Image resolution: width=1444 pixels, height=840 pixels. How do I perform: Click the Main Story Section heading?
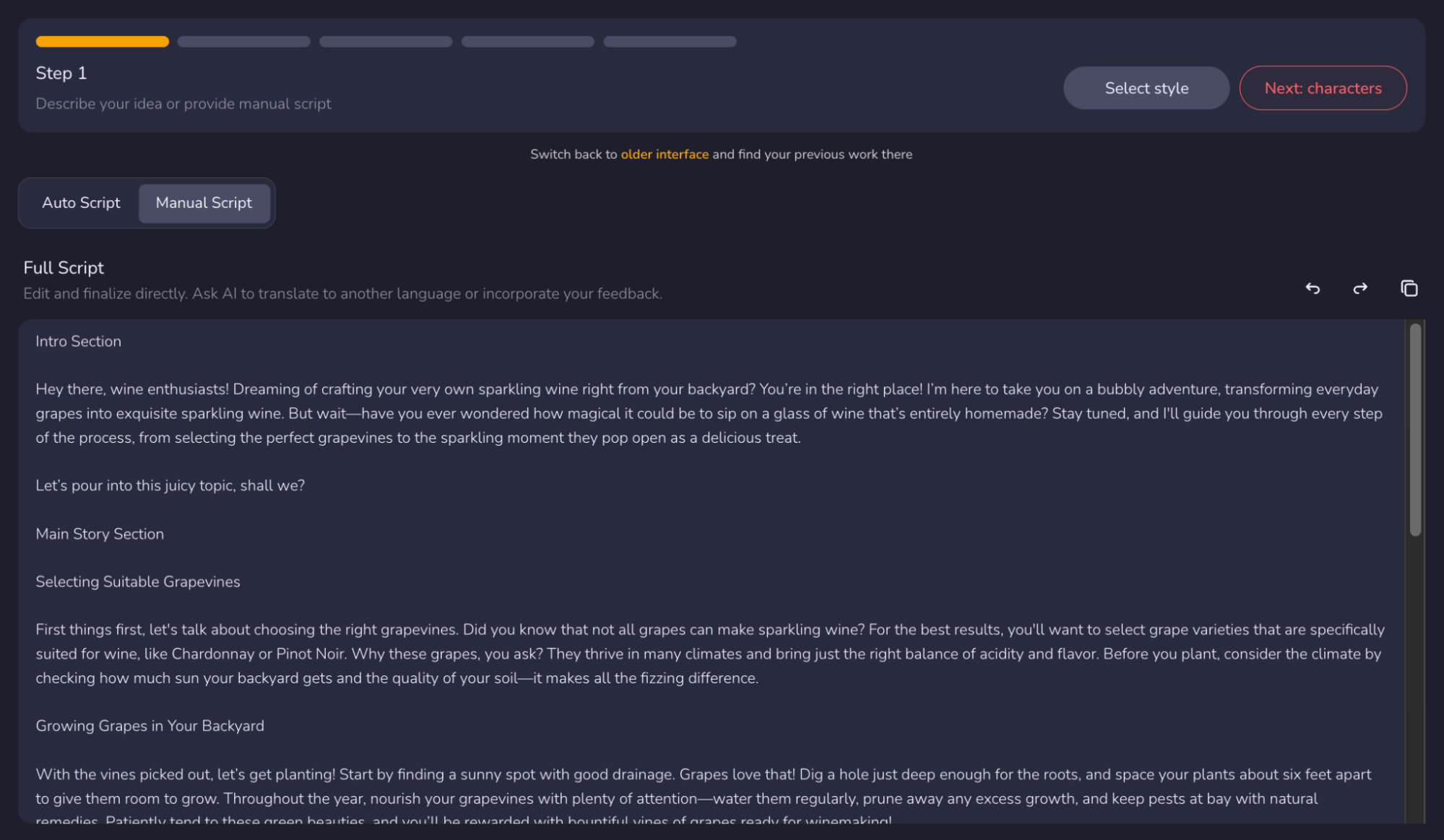pos(99,534)
